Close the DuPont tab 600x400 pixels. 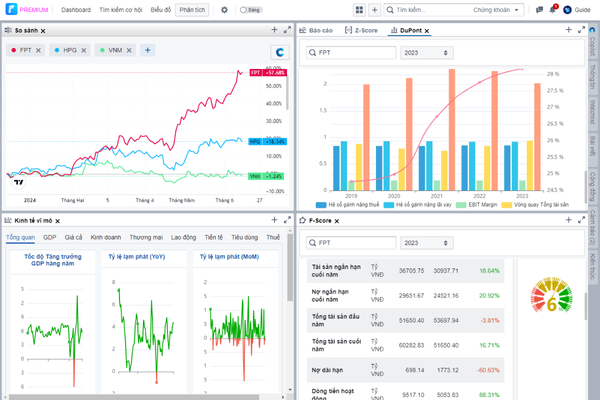pyautogui.click(x=427, y=31)
